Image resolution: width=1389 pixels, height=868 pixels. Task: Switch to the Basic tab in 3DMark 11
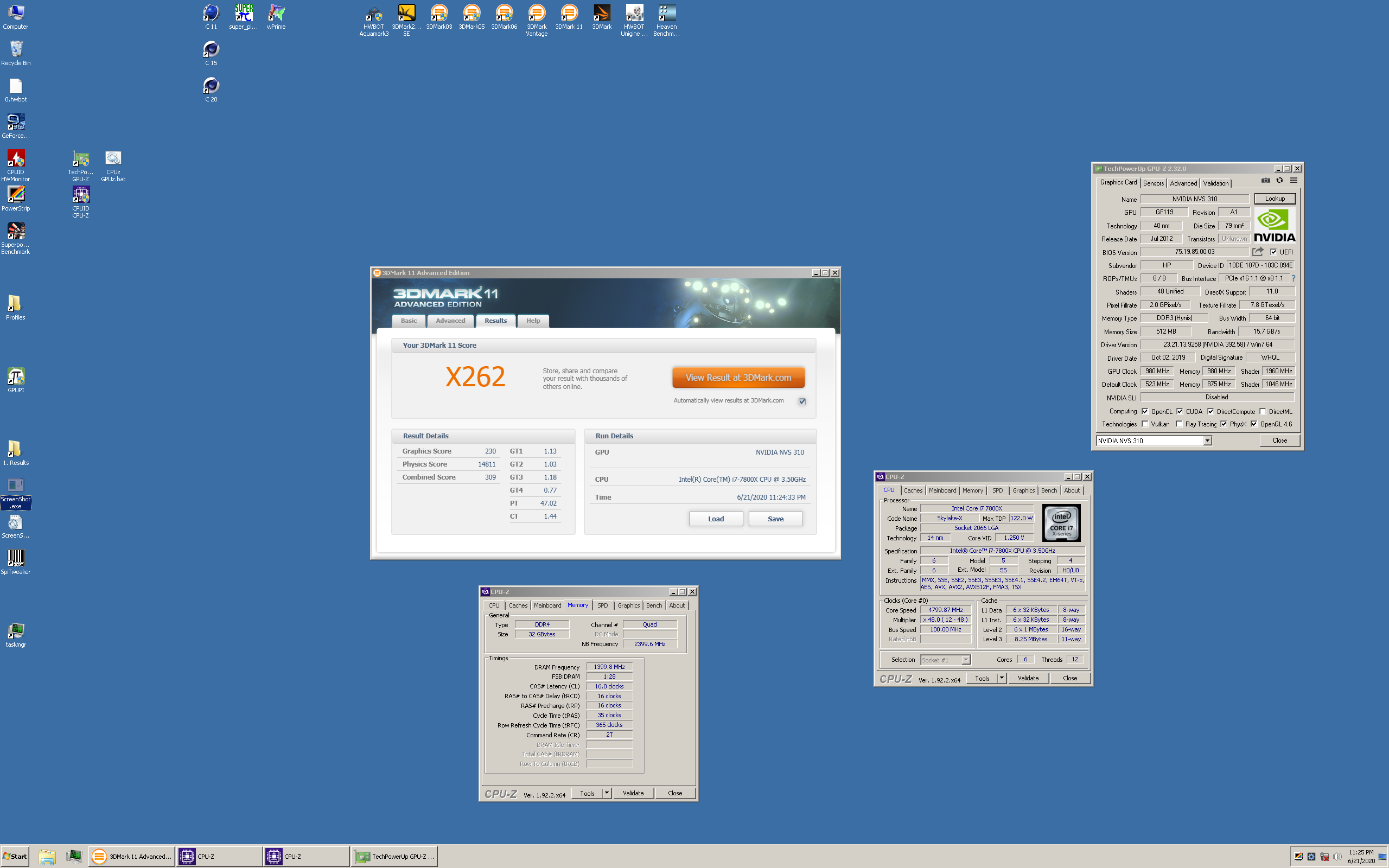click(409, 320)
